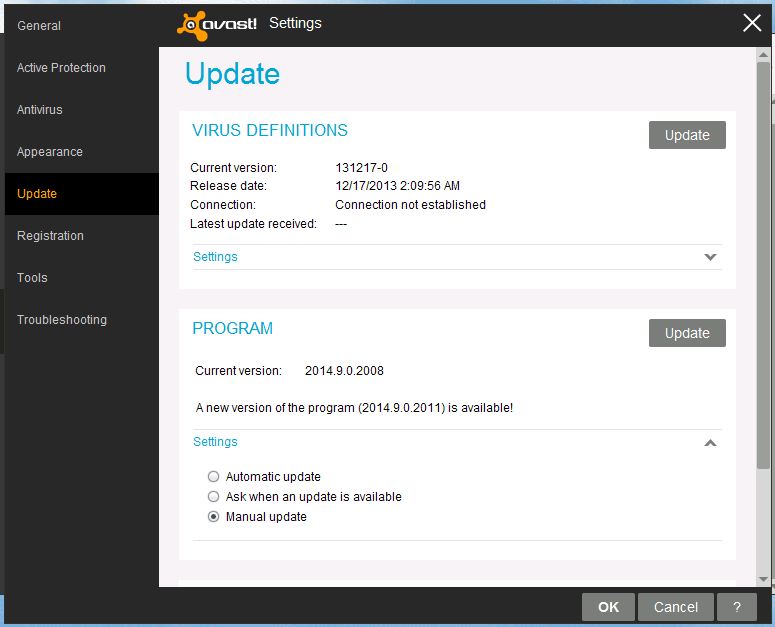Click the Settings link under Virus Definitions
The height and width of the screenshot is (627, 775).
click(215, 257)
